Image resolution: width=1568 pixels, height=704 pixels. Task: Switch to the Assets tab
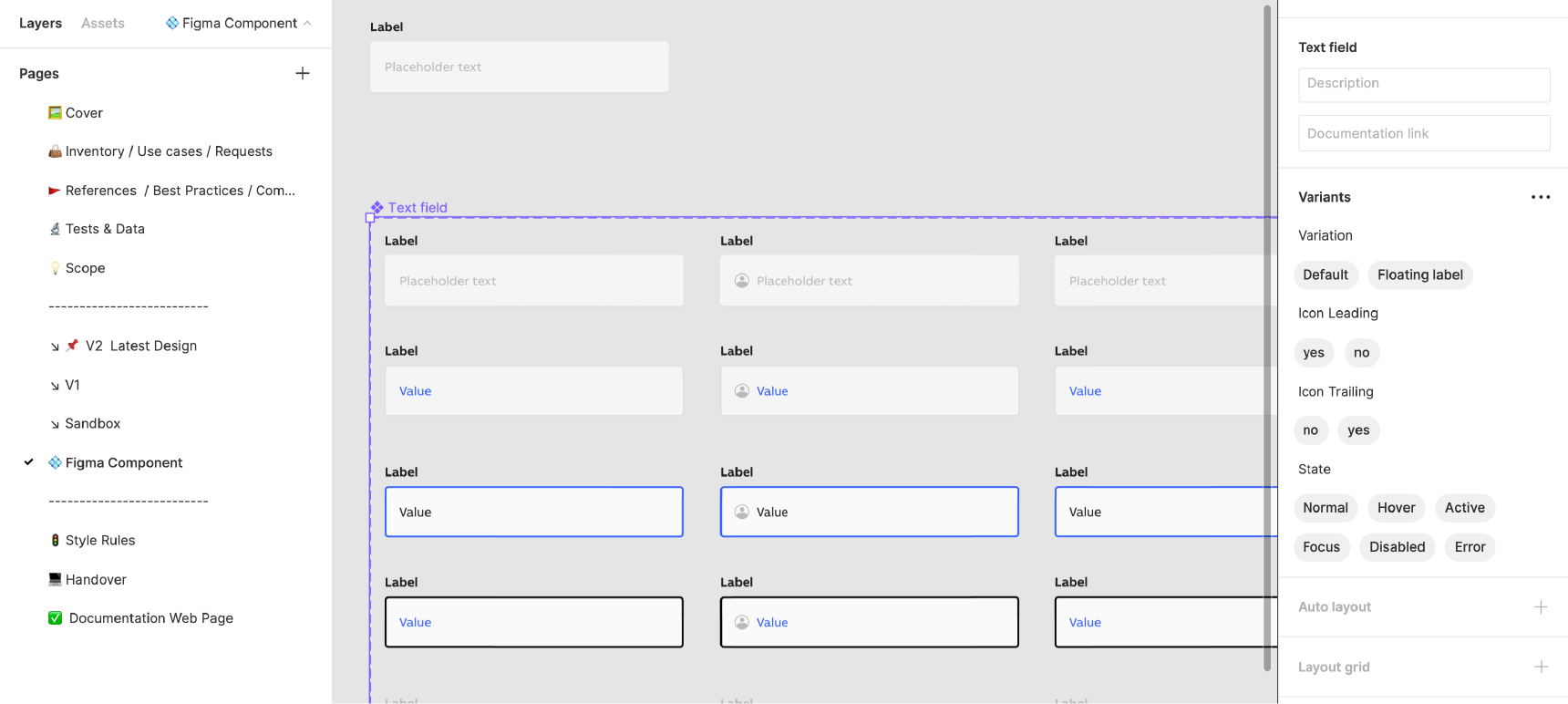click(103, 24)
